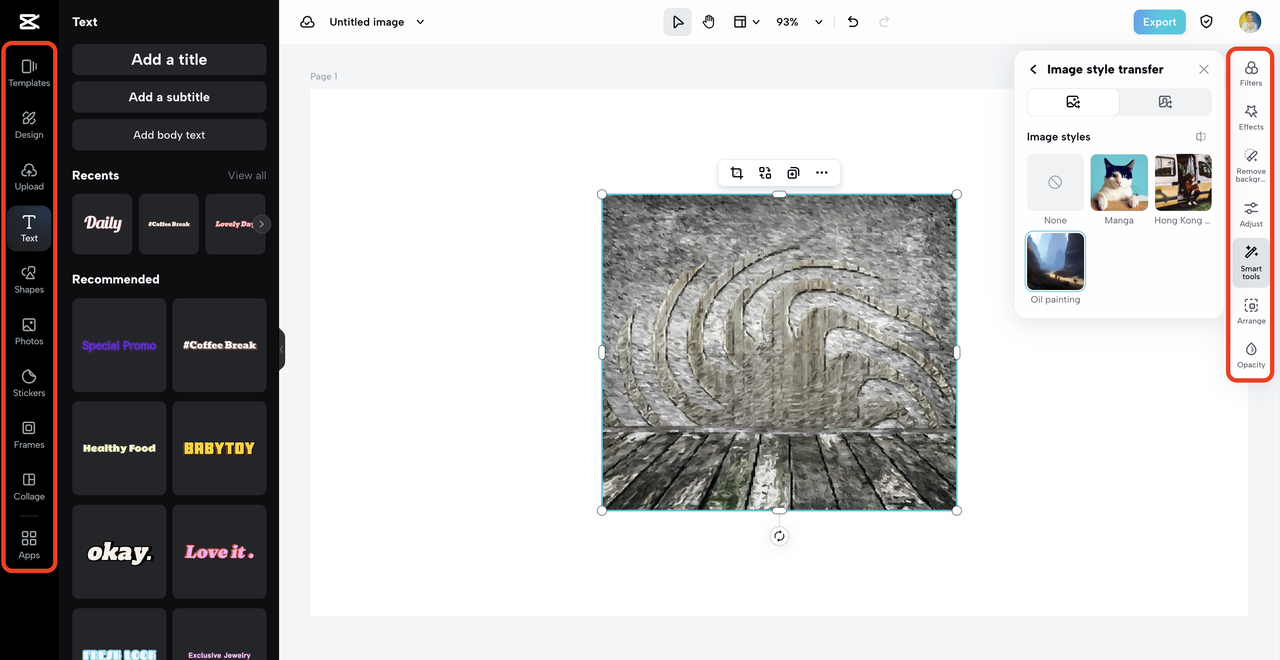Select the pointer selection tool
Image resolution: width=1280 pixels, height=660 pixels.
678,22
